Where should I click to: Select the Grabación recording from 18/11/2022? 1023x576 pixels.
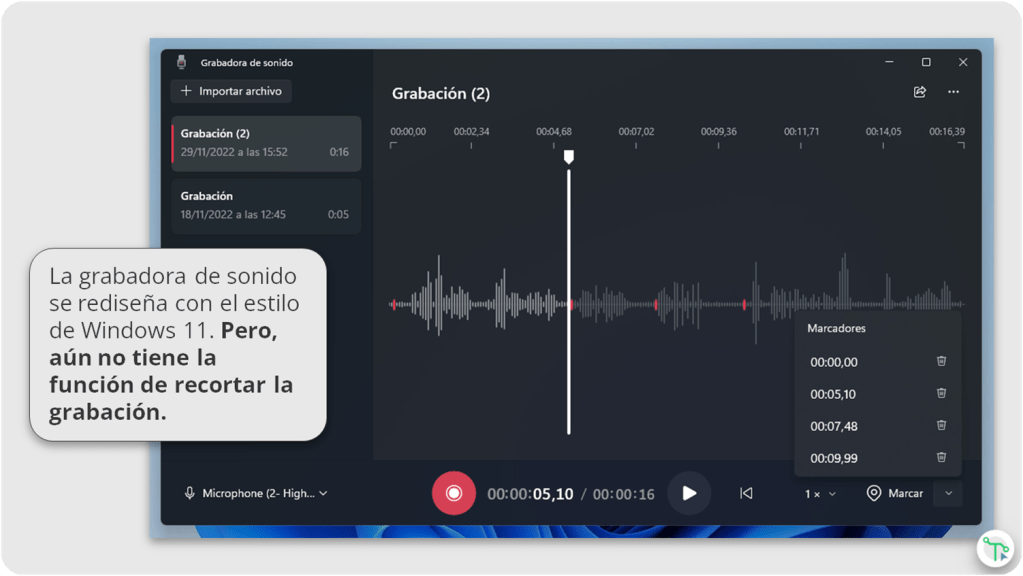pos(265,205)
